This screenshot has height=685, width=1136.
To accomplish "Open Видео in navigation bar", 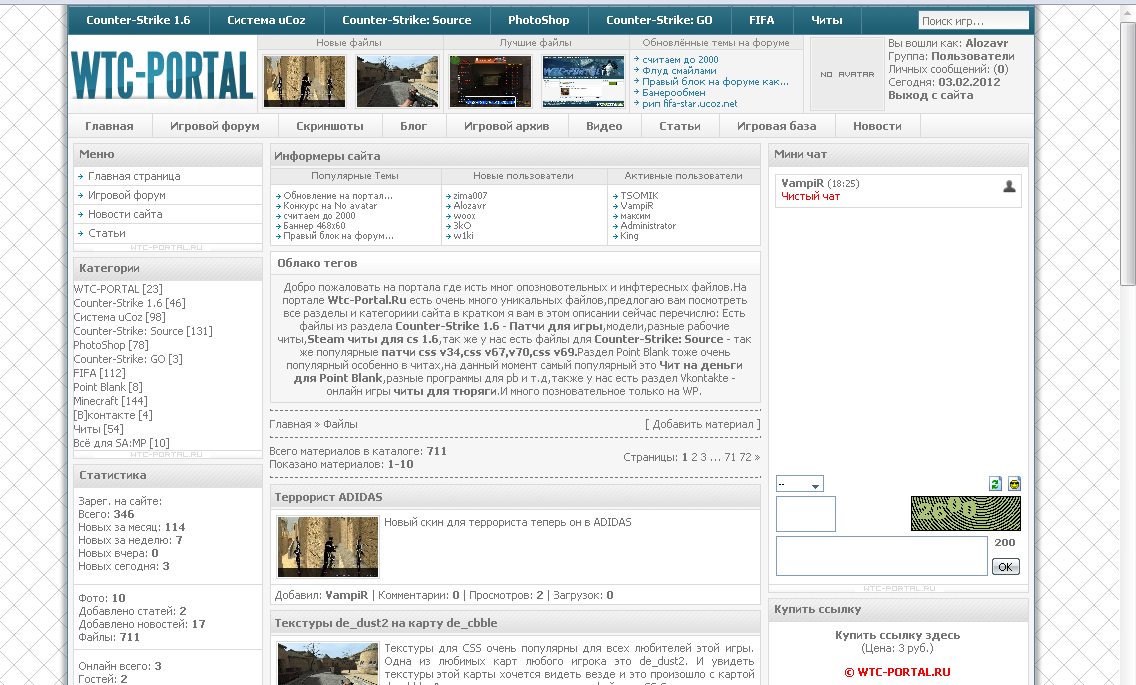I will point(604,126).
